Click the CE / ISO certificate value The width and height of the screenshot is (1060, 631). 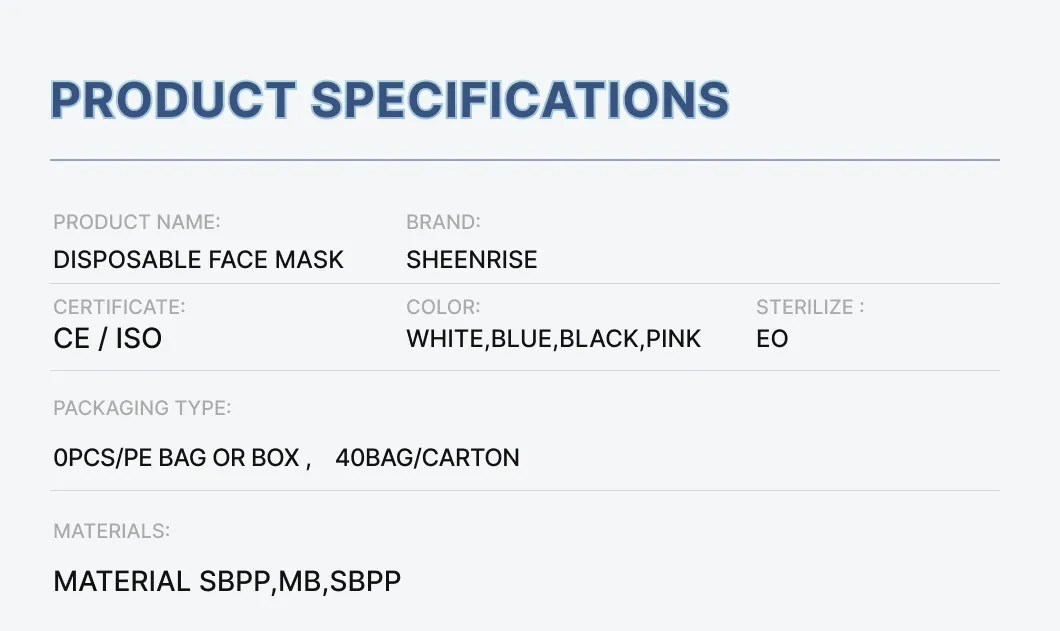107,339
